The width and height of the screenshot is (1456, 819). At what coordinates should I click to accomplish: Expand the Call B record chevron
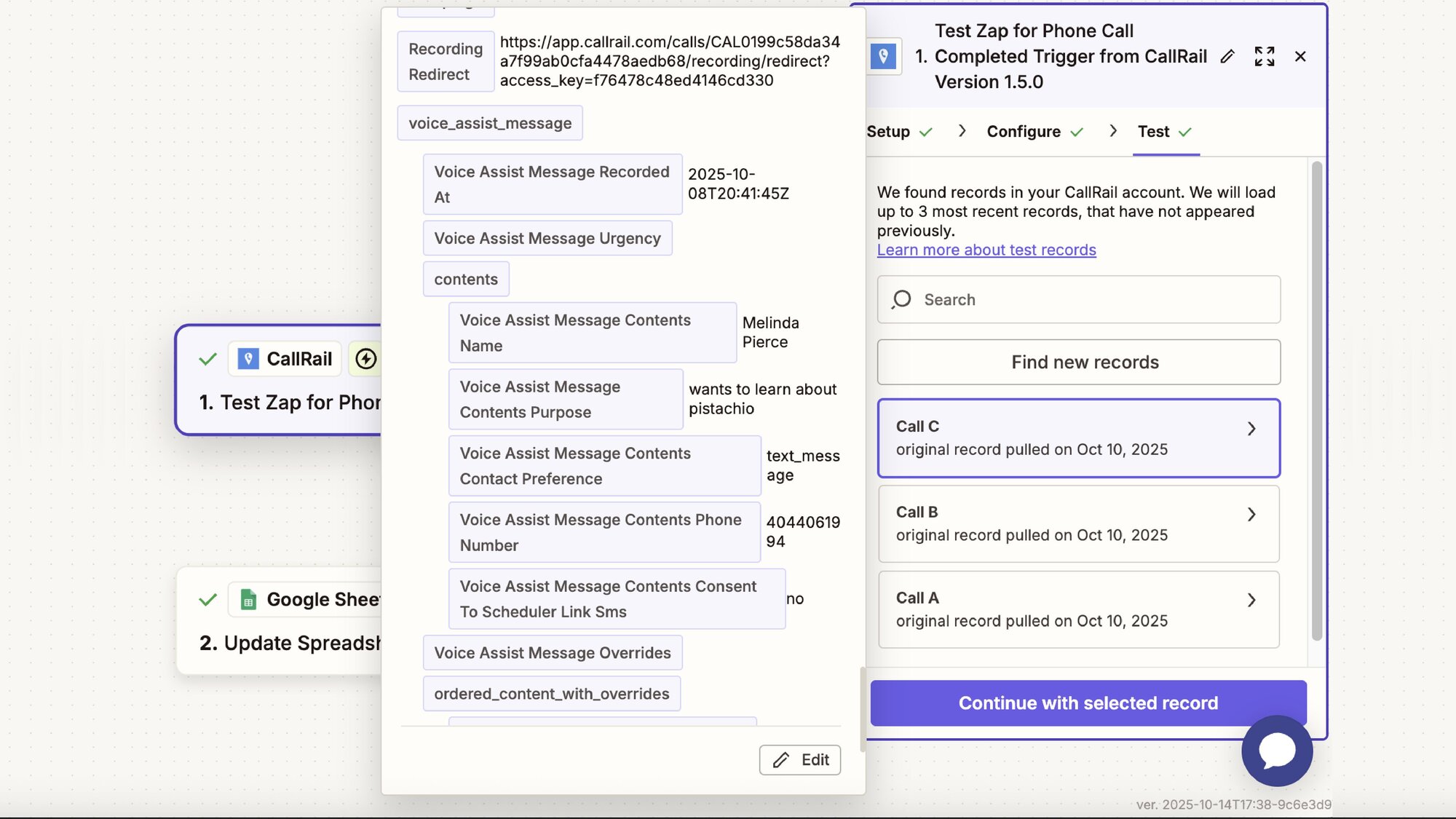1251,515
